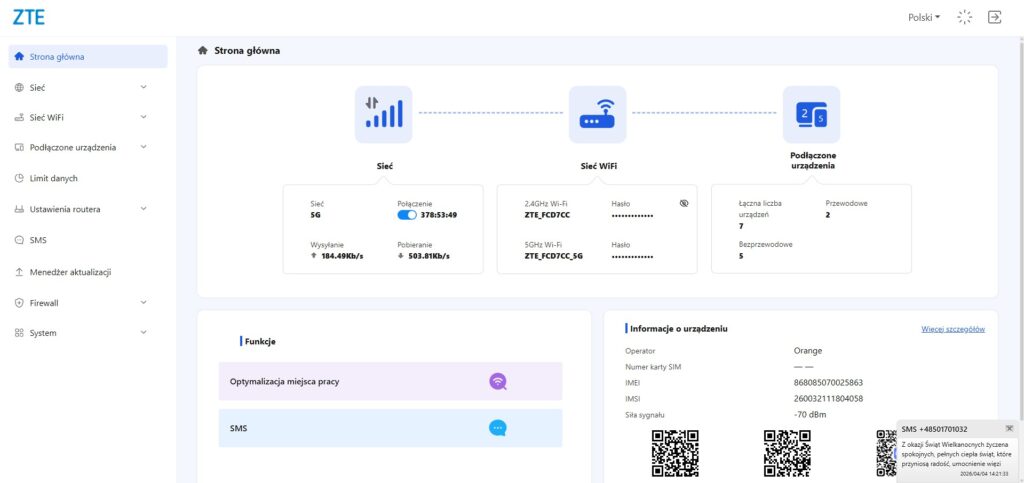Expand the Ustawienia routera section
This screenshot has height=483, width=1024.
click(143, 209)
